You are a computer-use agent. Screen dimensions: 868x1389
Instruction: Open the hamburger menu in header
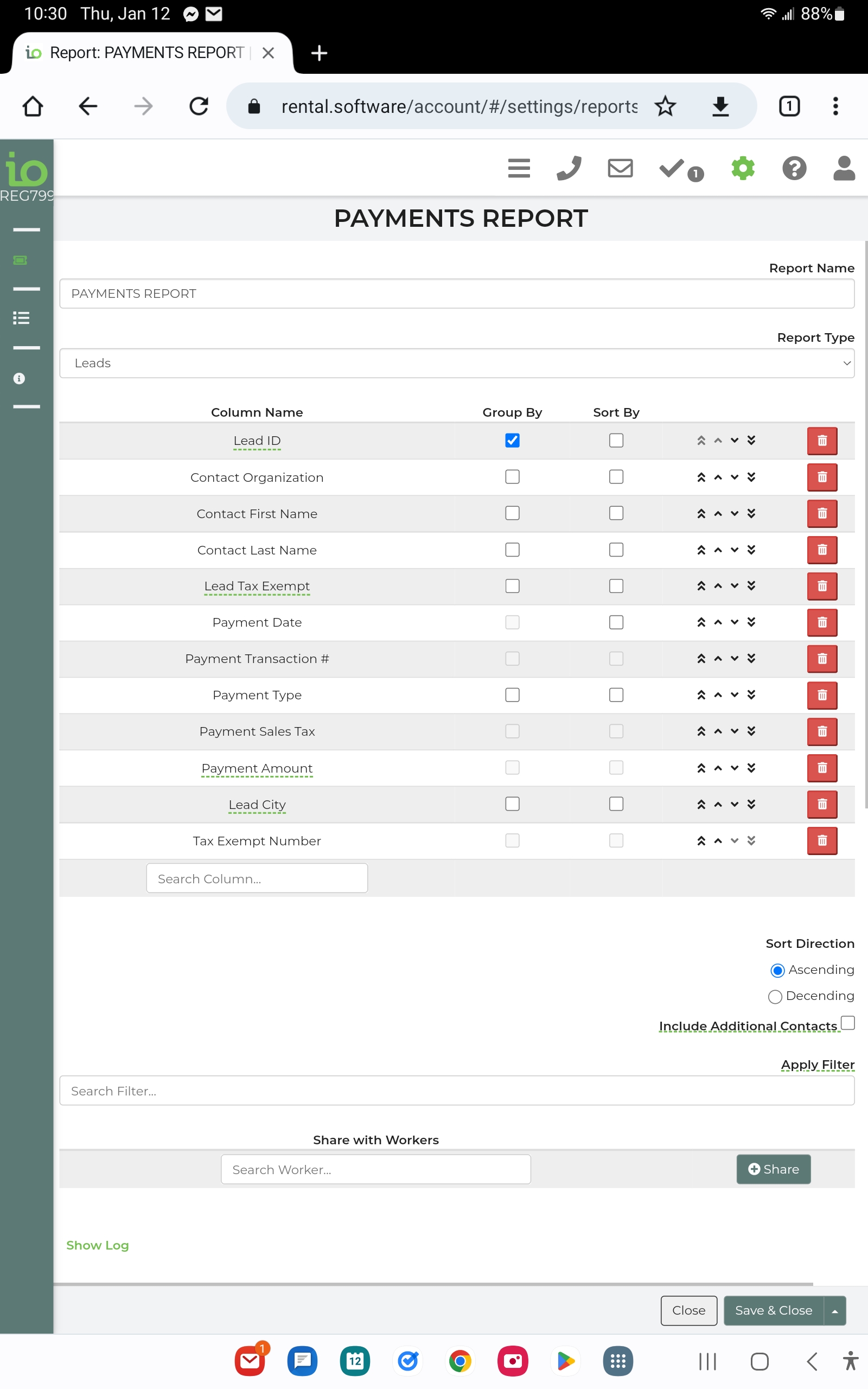point(519,168)
